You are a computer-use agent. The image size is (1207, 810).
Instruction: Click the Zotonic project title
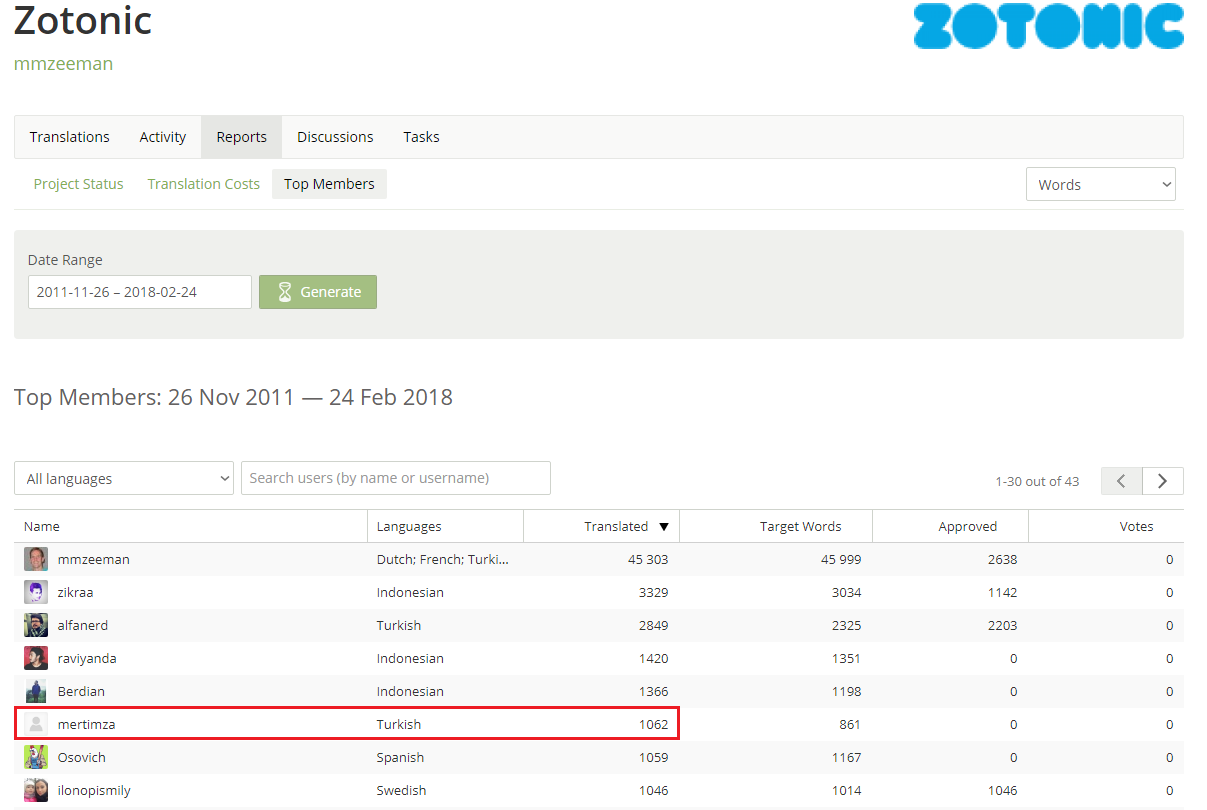[83, 20]
